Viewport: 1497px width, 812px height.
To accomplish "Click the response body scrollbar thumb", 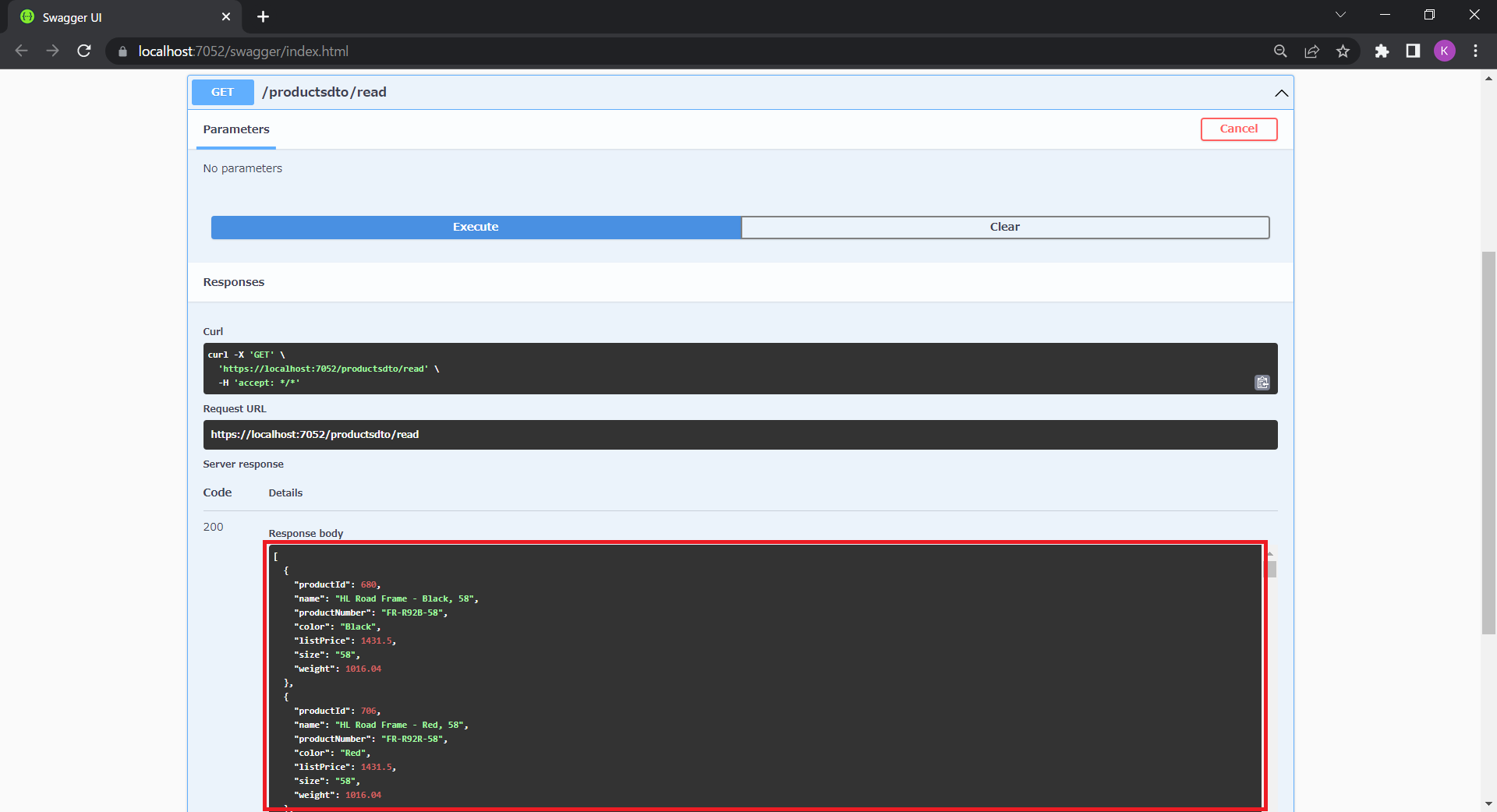I will 1272,570.
